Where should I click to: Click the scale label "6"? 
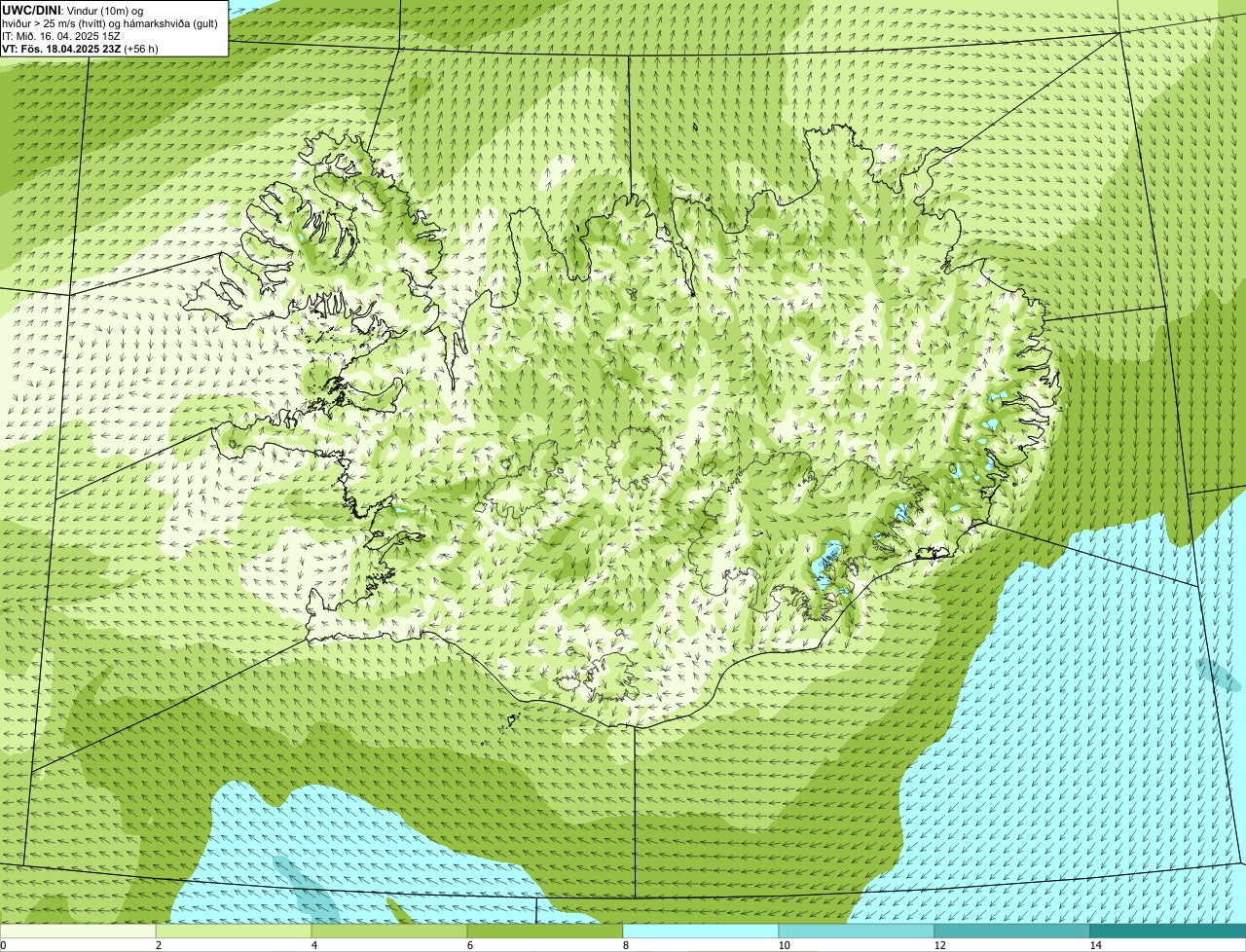coord(469,945)
